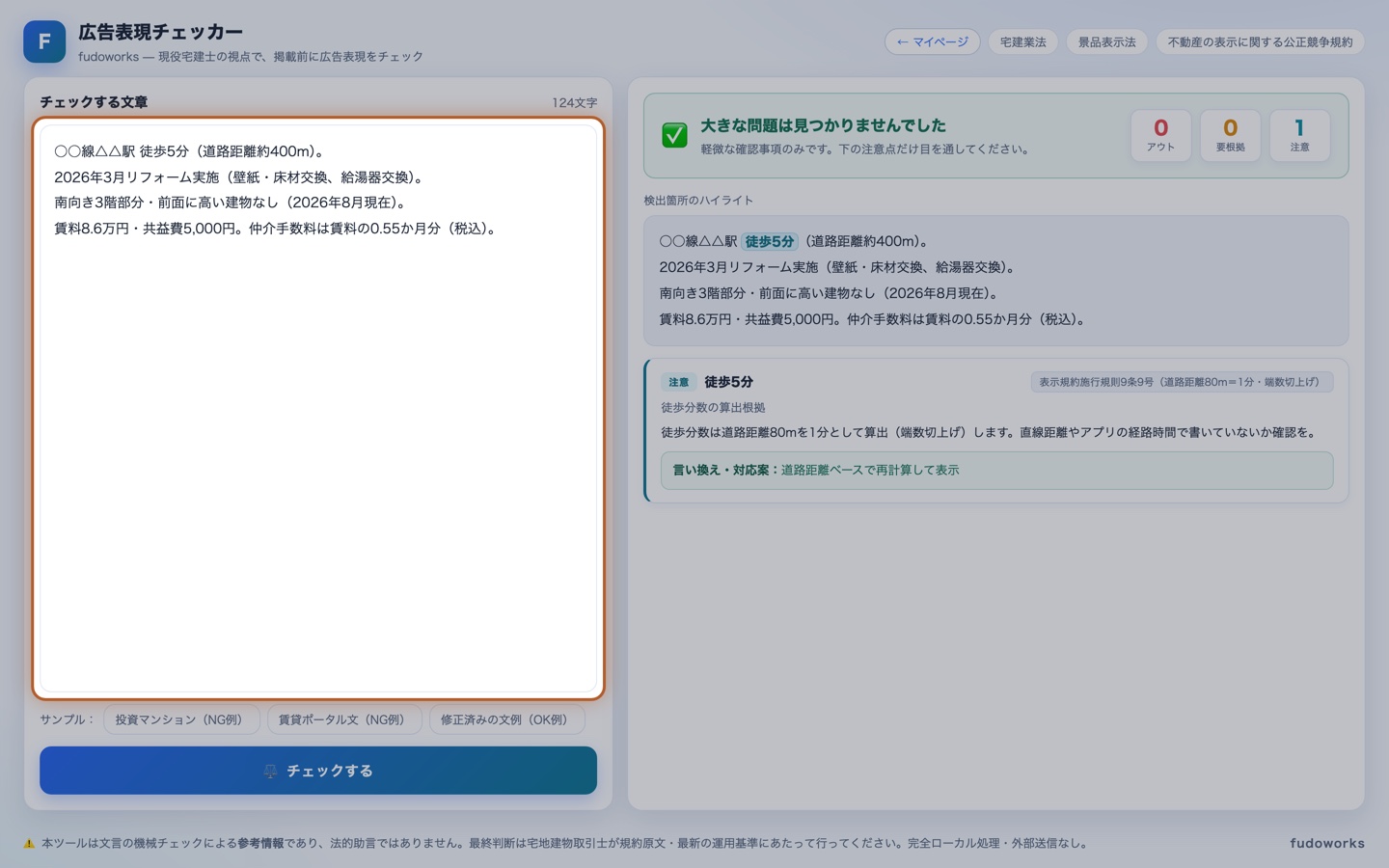
Task: Click the 注意 count card showing 1
Action: 1299,135
